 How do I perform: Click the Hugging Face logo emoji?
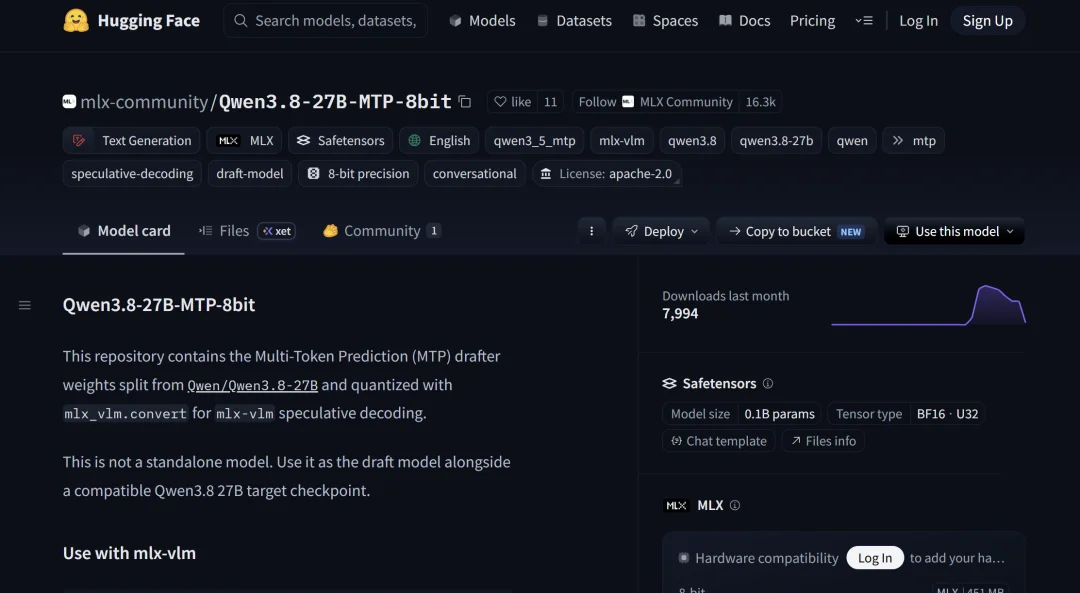pyautogui.click(x=76, y=21)
